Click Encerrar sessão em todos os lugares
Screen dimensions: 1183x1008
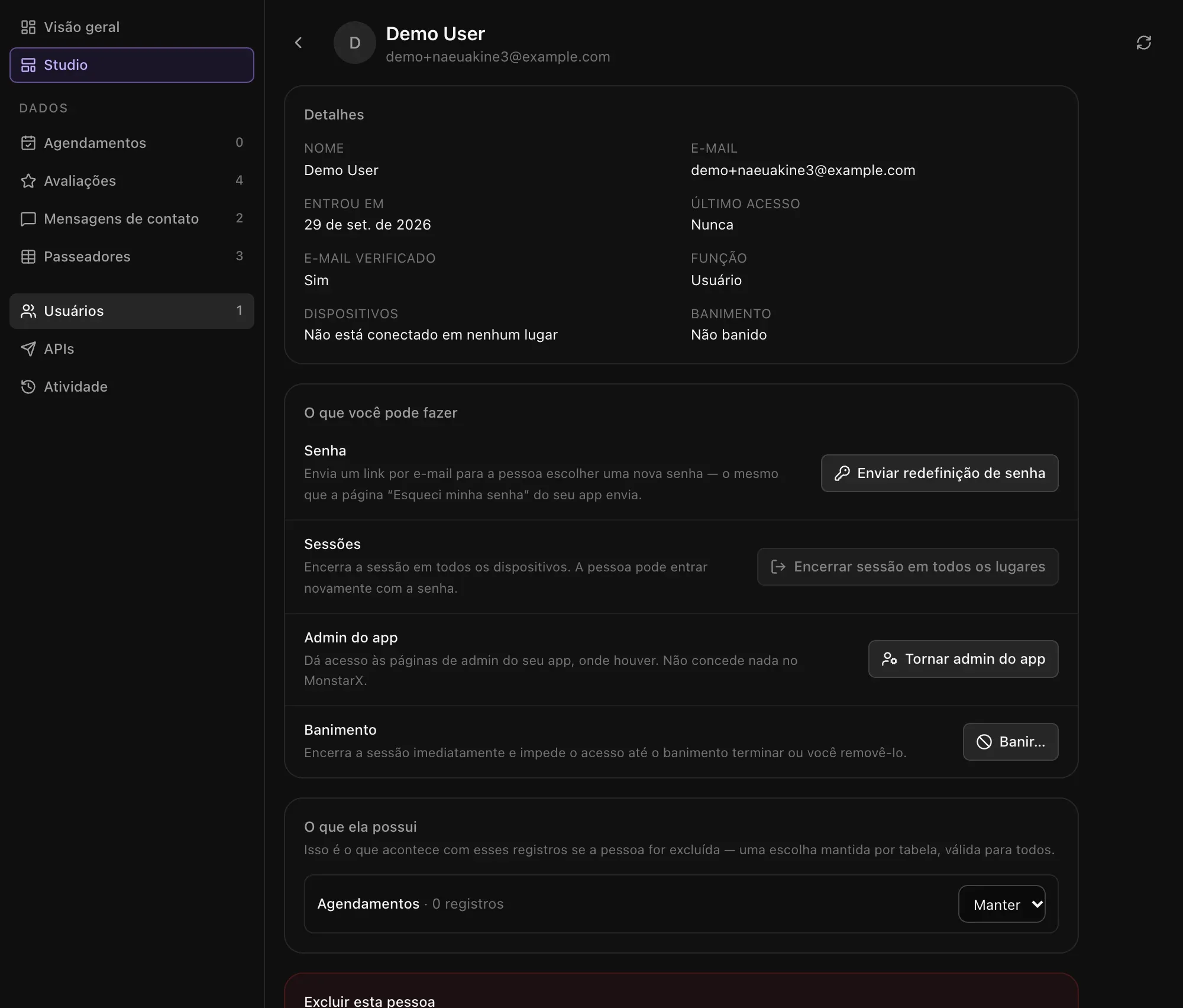(907, 567)
